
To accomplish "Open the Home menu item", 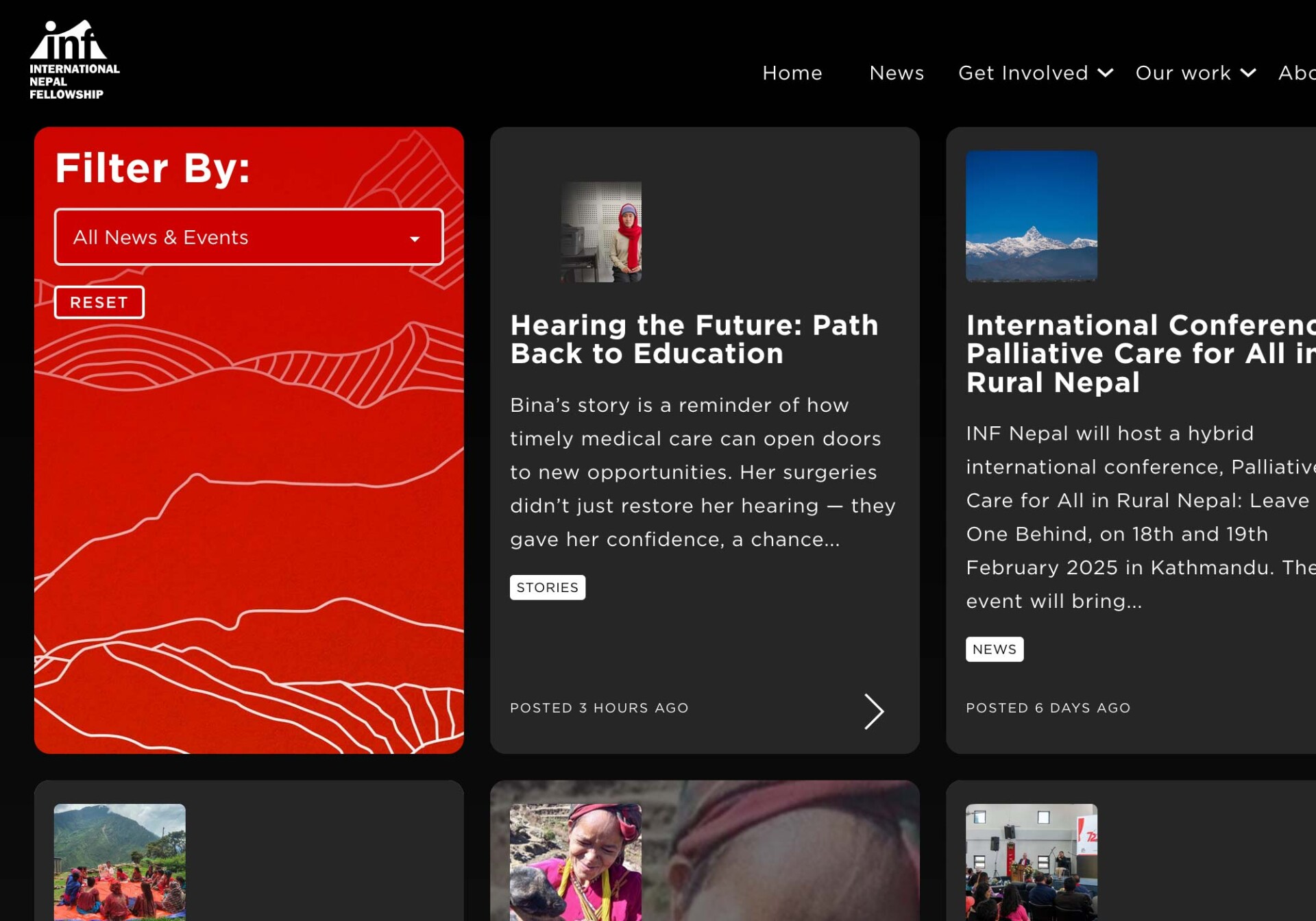I will point(792,73).
